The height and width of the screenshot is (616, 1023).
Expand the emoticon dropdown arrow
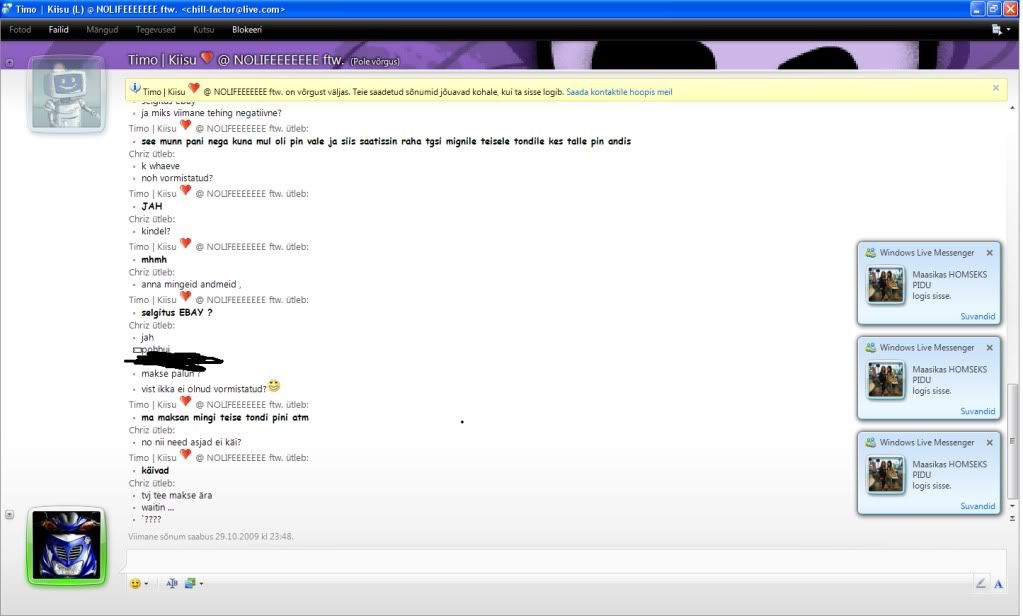[147, 584]
